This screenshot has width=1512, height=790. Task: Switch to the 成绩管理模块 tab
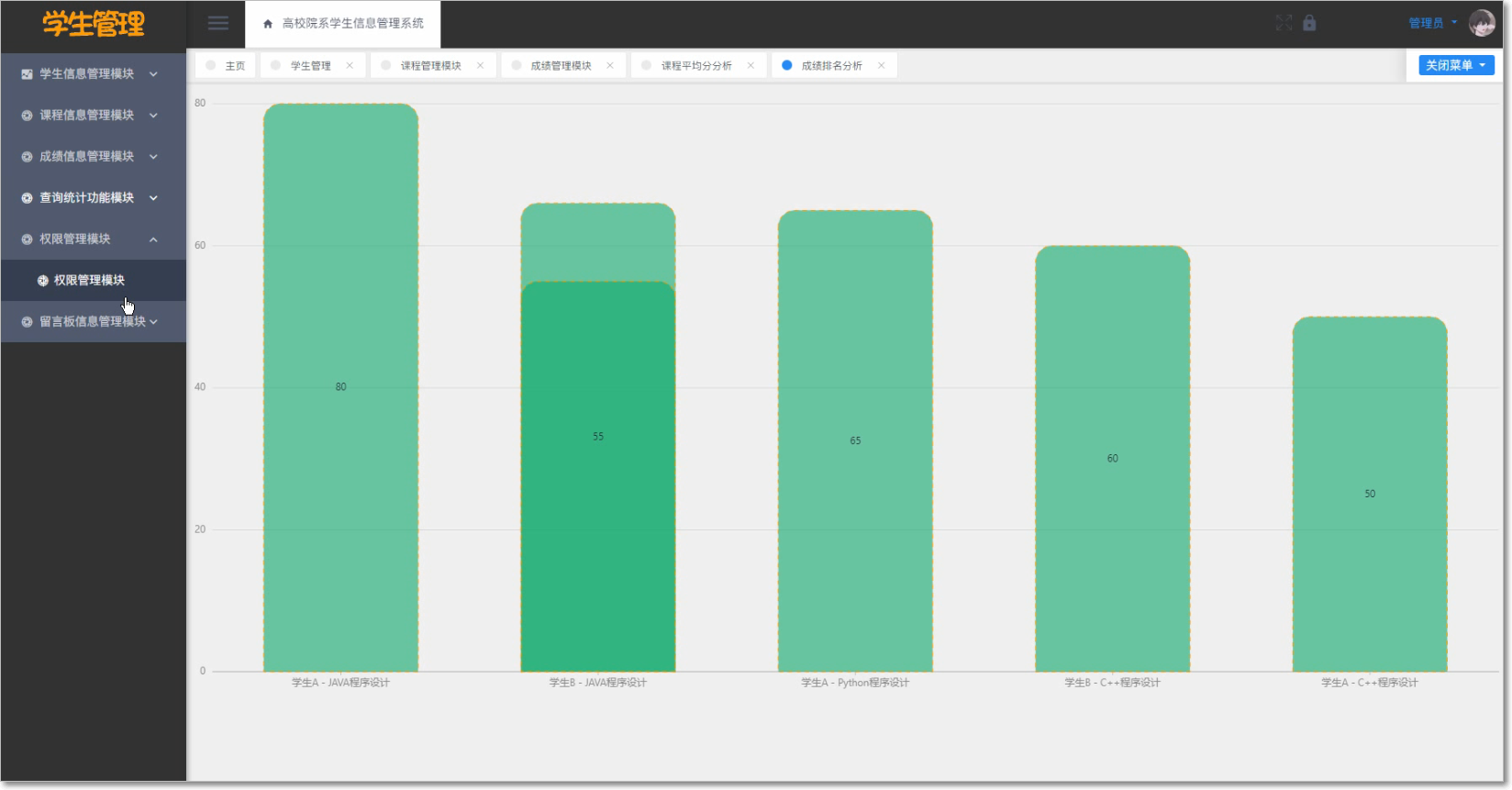tap(561, 65)
